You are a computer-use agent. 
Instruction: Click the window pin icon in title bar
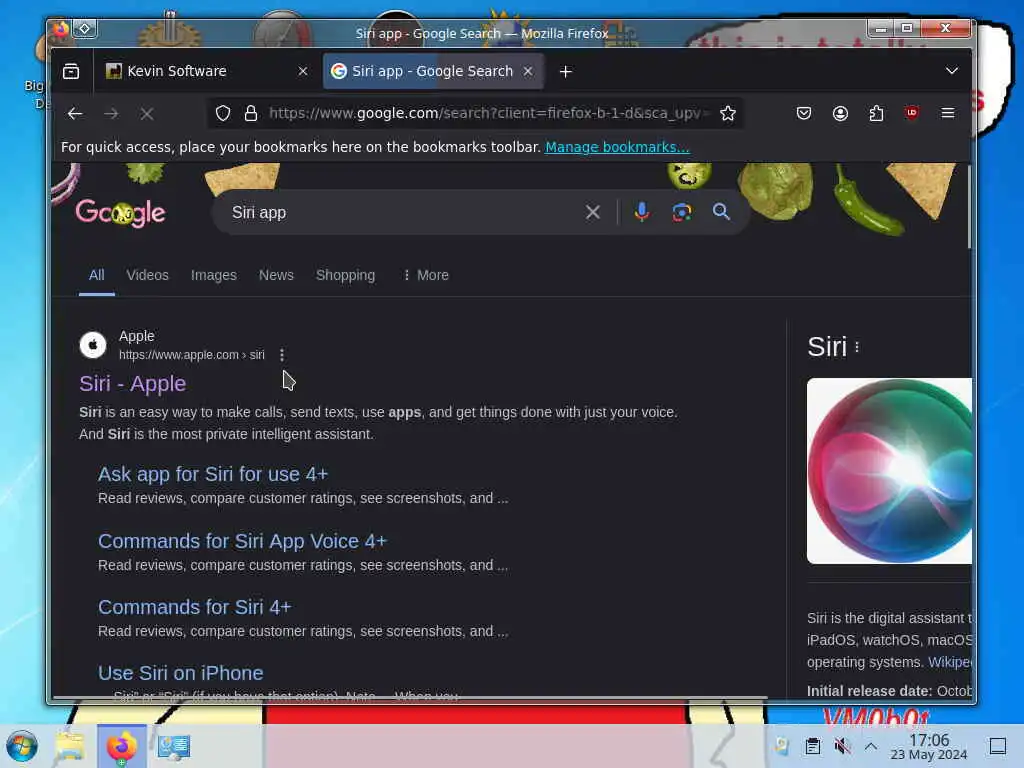pos(85,28)
